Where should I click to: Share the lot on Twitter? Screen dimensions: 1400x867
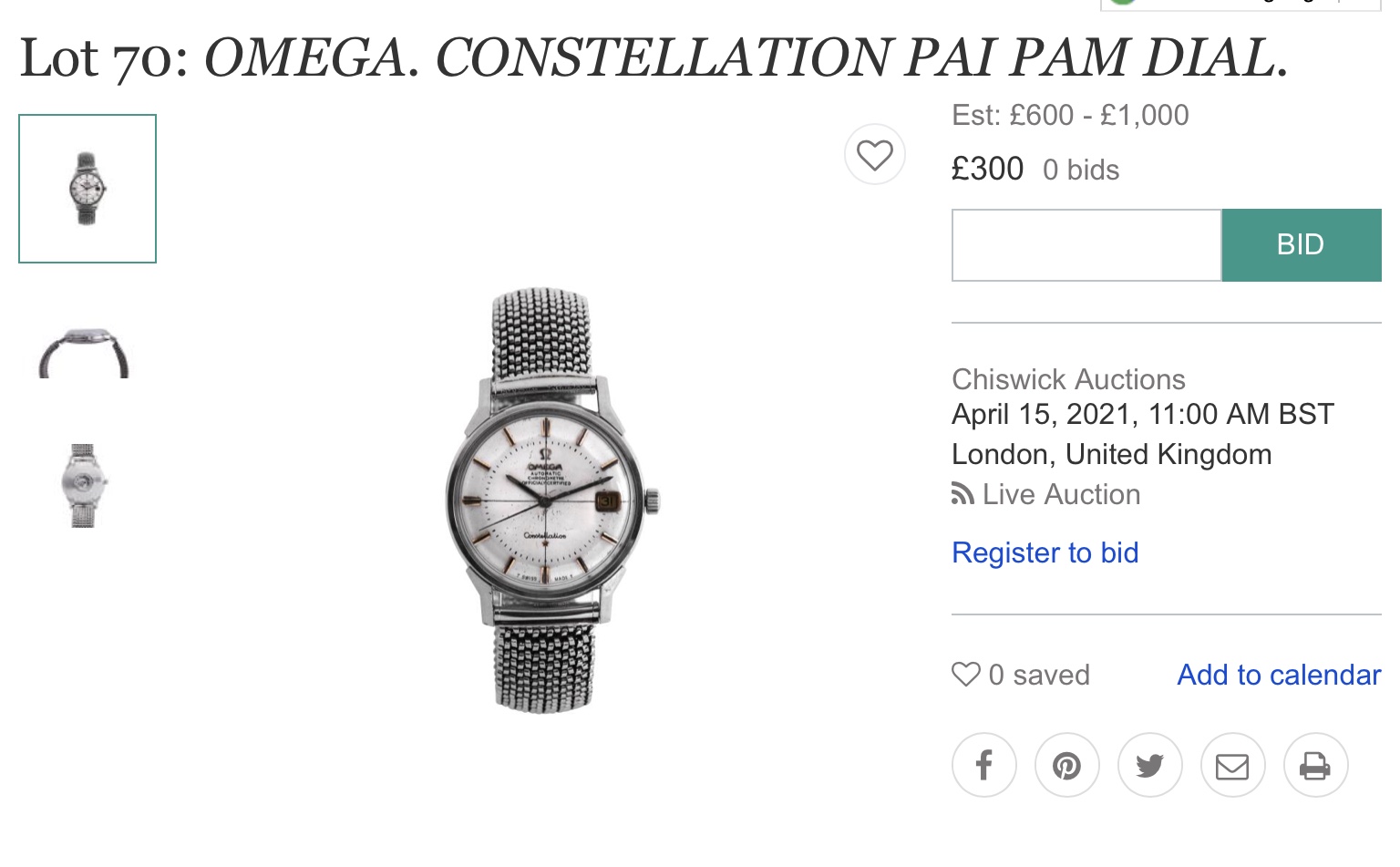click(x=1149, y=765)
